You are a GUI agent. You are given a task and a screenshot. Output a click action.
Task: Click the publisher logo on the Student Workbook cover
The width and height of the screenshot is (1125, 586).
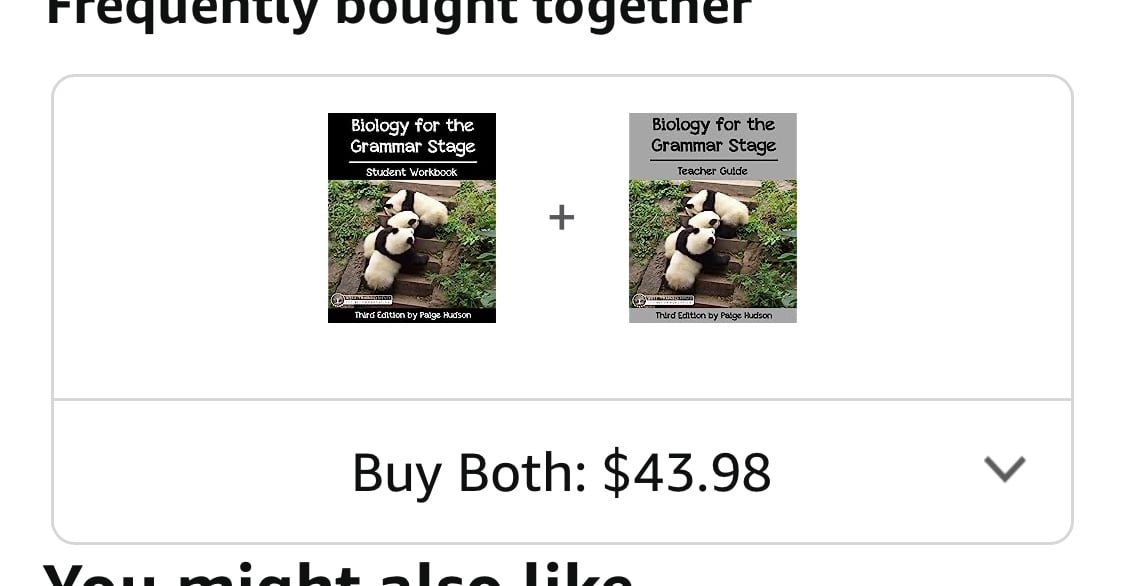point(361,300)
